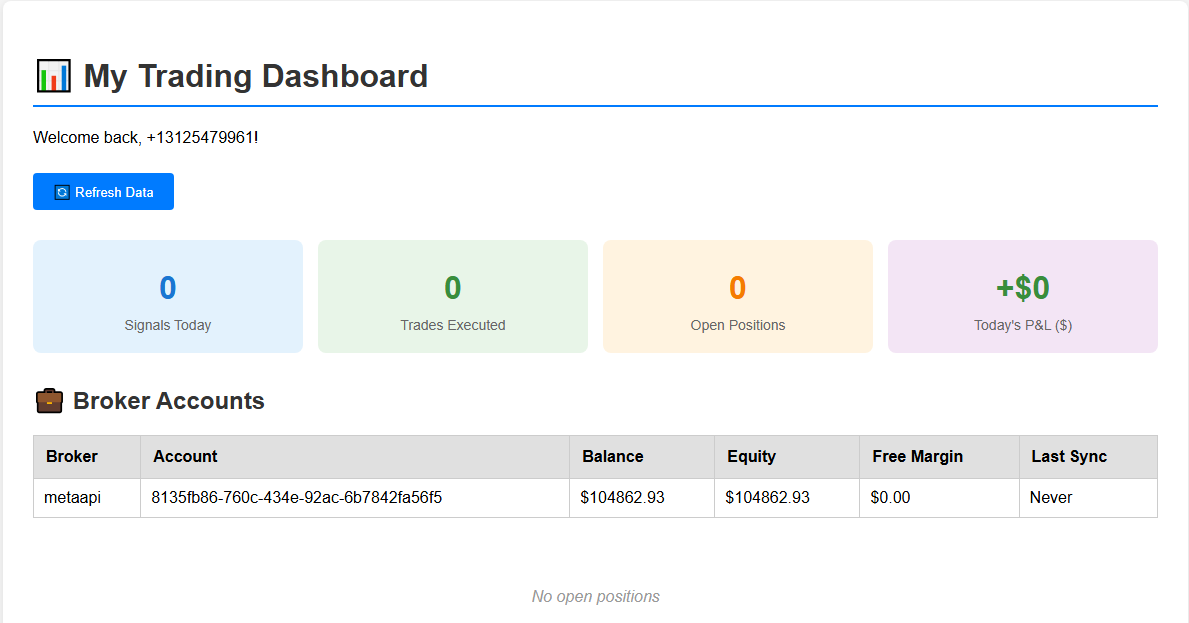Screen dimensions: 1189x623
Task: Select the Trades Executed stat card
Action: point(452,296)
